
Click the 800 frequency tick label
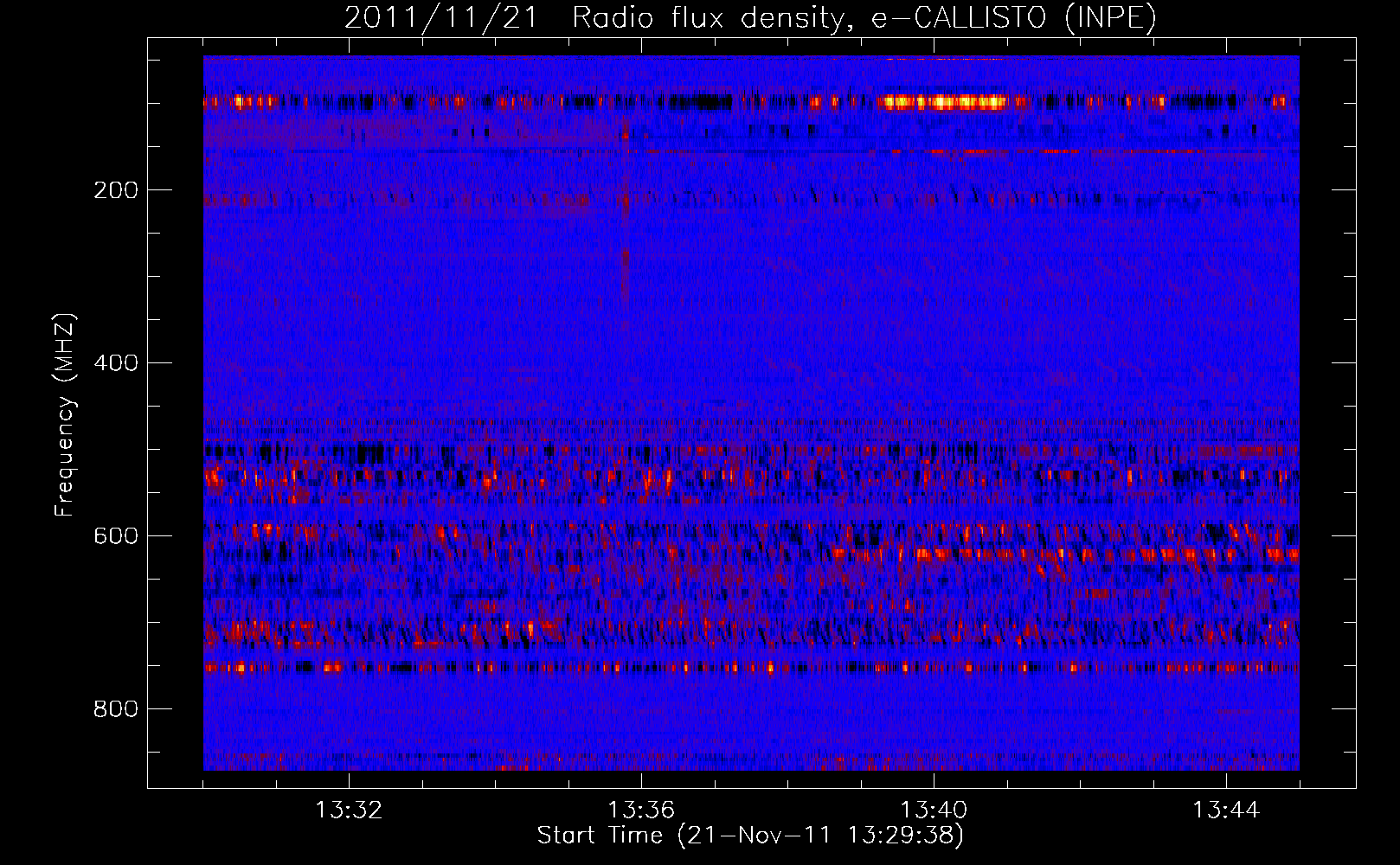[116, 709]
